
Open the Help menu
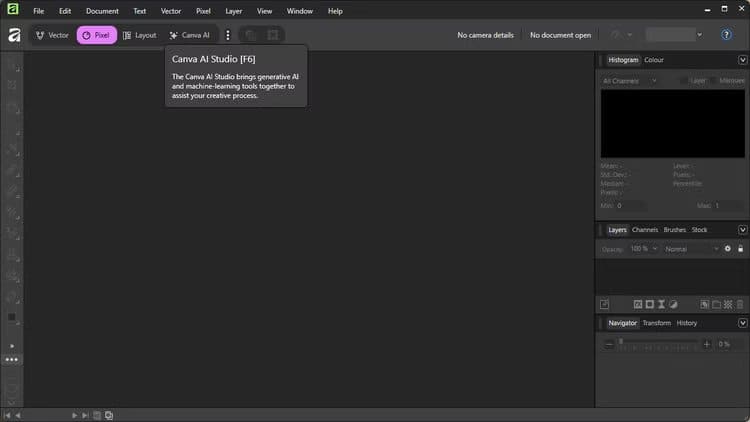335,11
